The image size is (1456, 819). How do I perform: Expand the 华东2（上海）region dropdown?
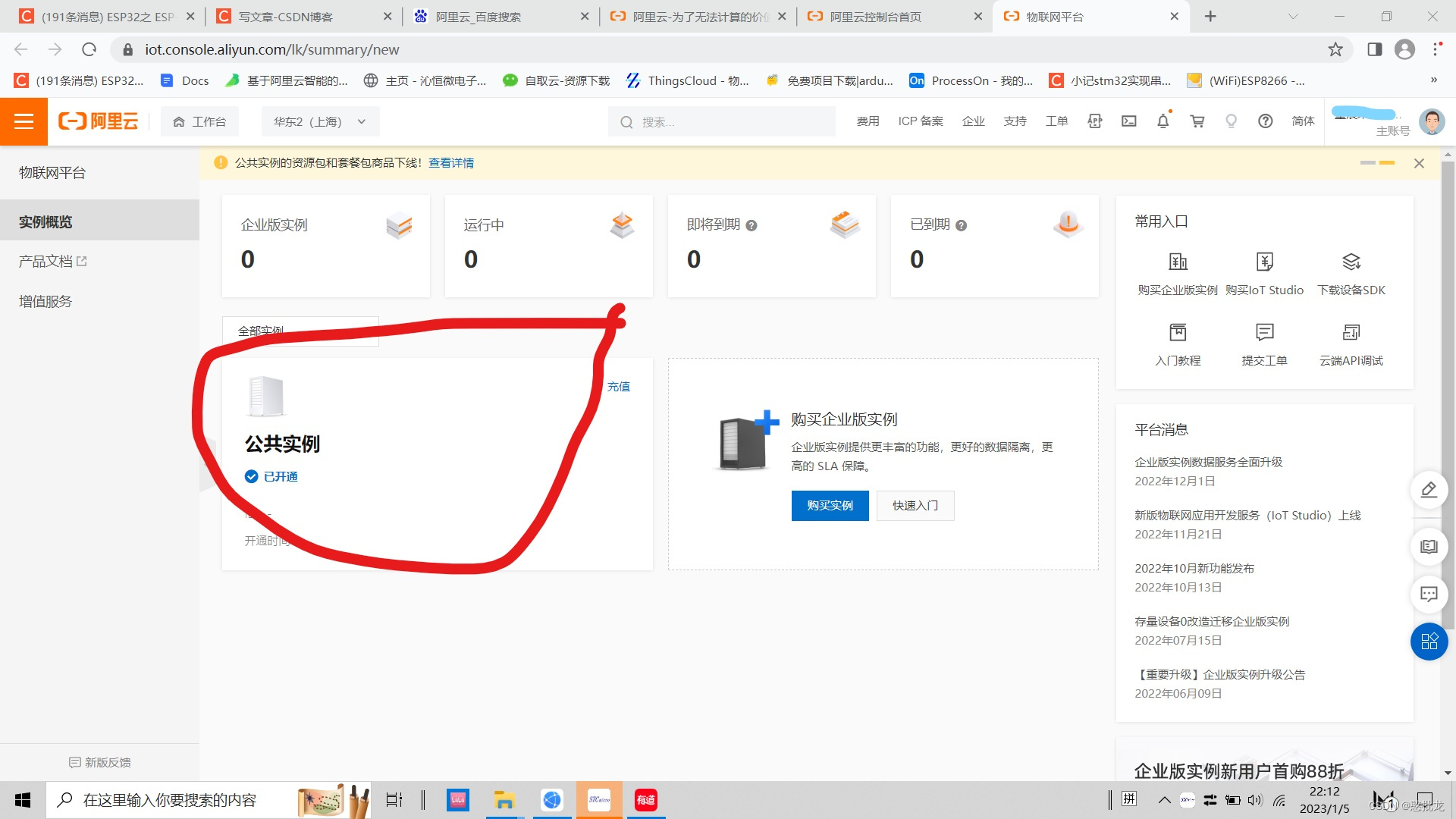319,121
